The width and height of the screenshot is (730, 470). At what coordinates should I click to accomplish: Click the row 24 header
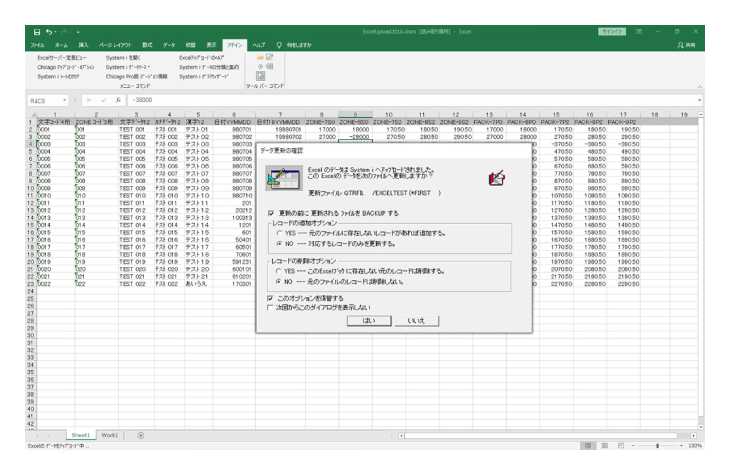point(31,291)
